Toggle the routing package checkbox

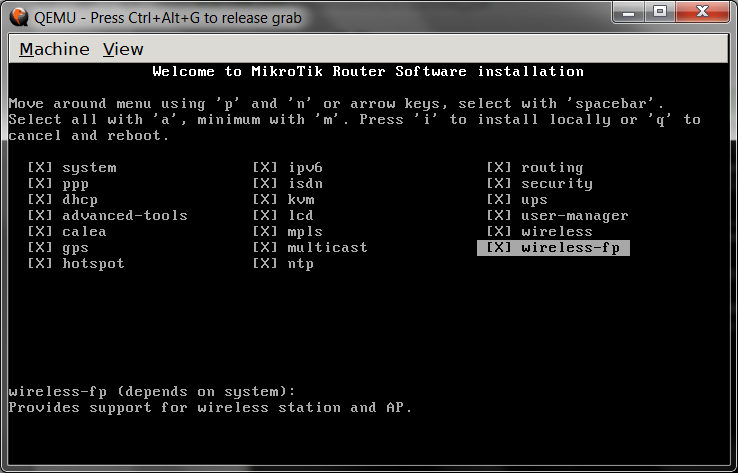[499, 168]
